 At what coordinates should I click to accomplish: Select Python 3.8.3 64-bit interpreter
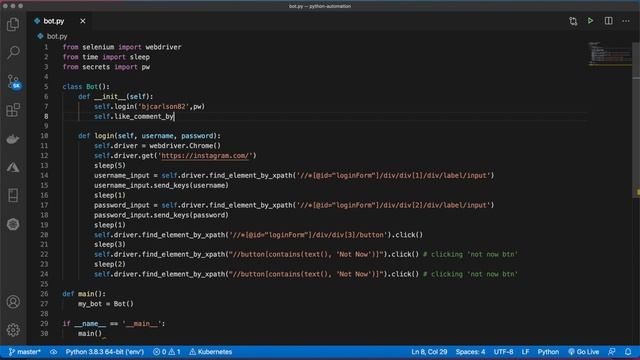[104, 352]
